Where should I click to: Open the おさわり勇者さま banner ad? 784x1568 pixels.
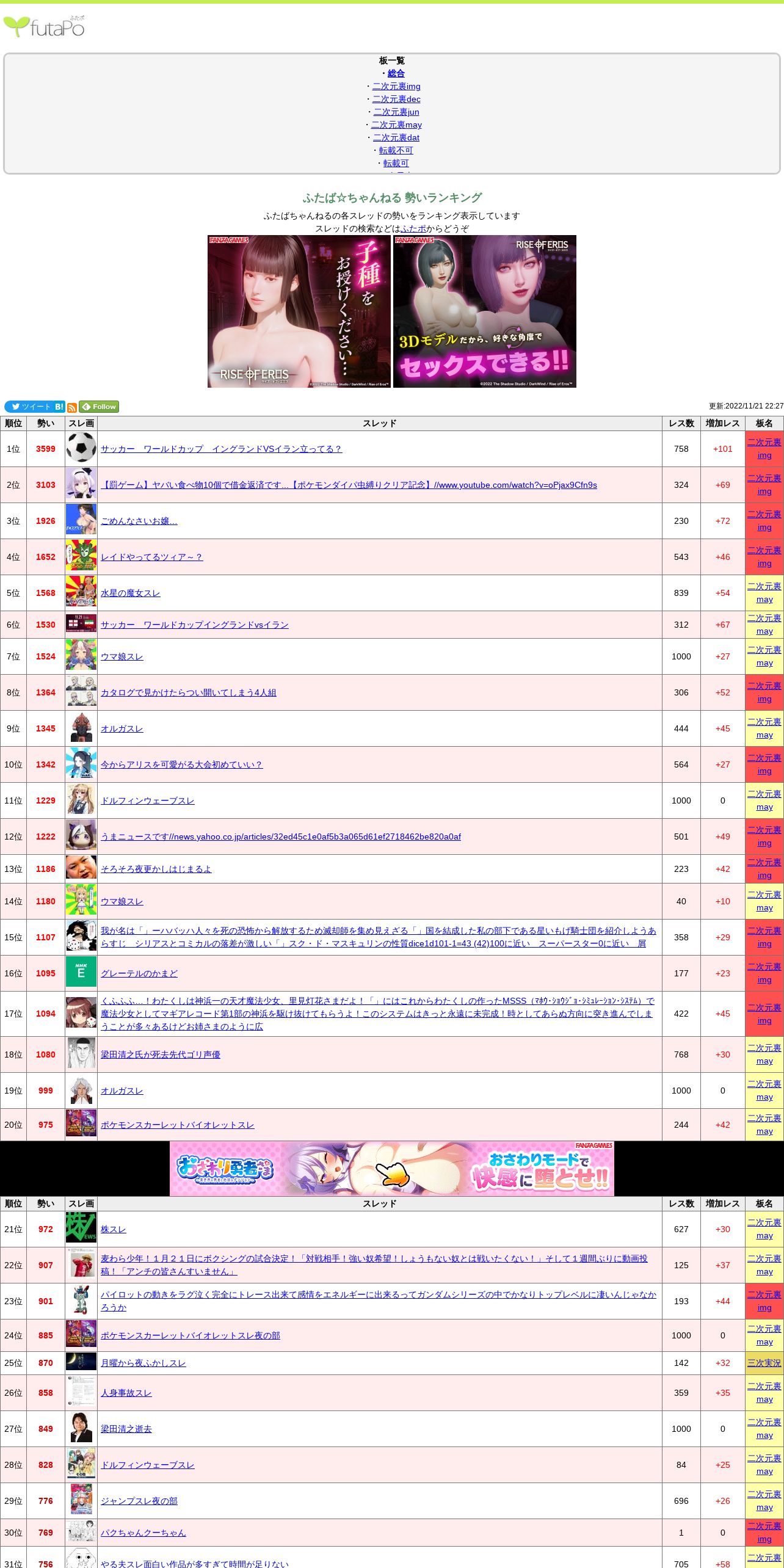click(x=392, y=1168)
